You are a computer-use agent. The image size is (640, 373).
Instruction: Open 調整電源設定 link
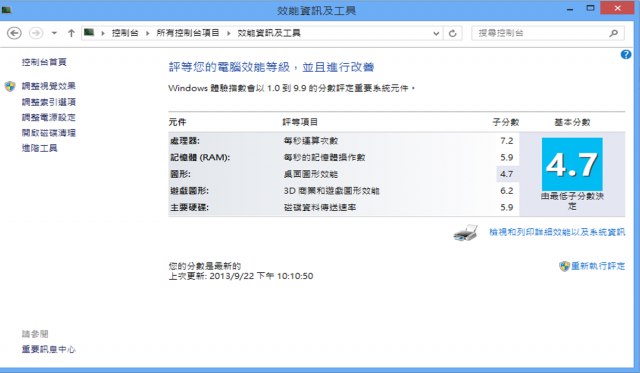click(x=49, y=118)
